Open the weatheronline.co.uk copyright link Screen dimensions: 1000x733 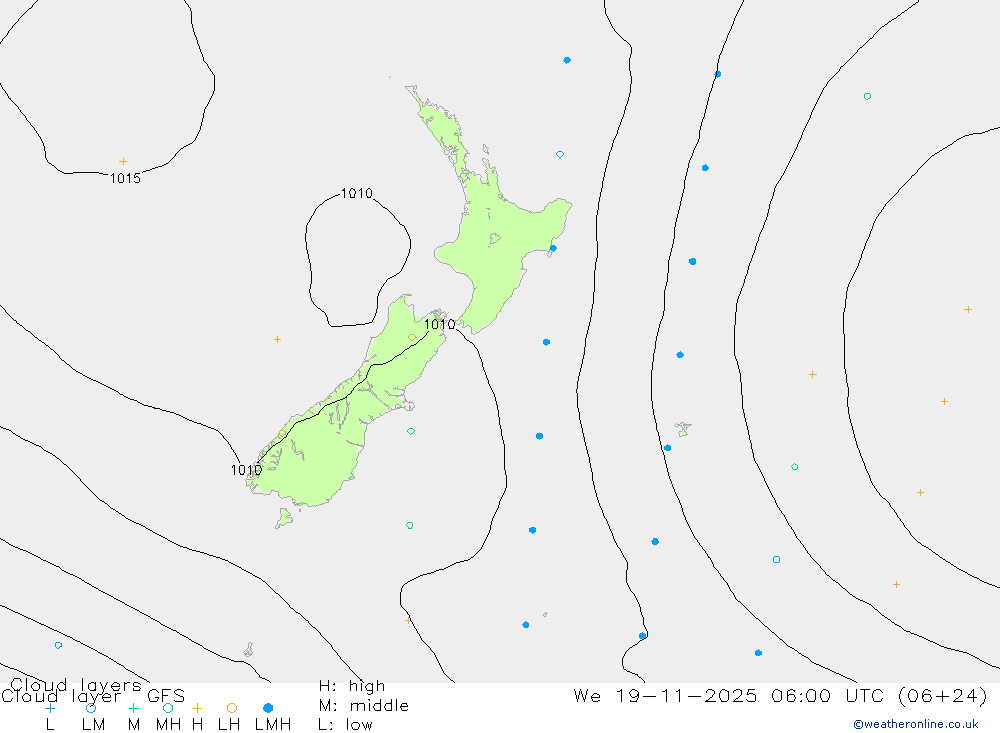(916, 724)
